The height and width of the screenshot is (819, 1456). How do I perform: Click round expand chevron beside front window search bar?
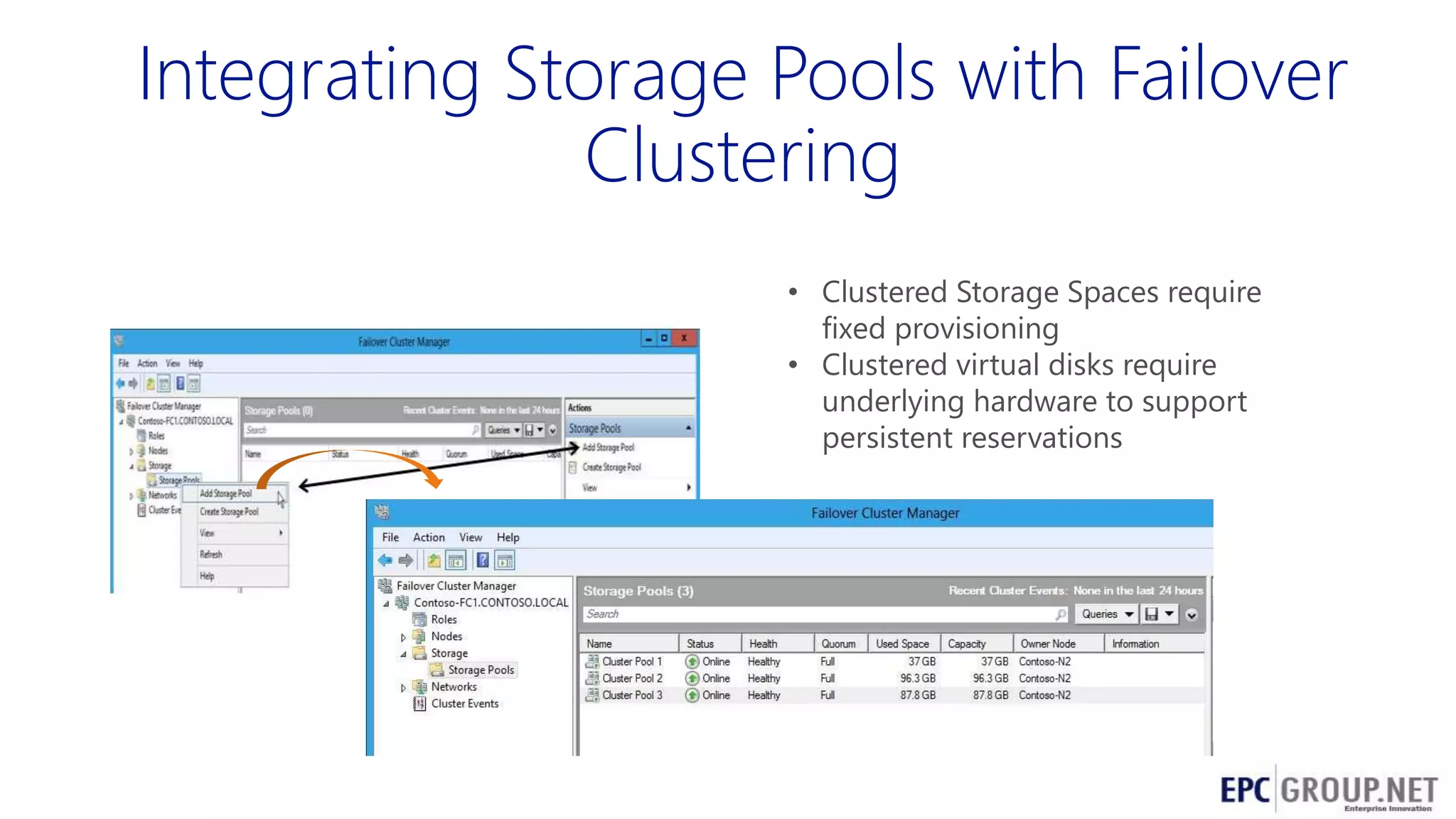coord(1192,615)
